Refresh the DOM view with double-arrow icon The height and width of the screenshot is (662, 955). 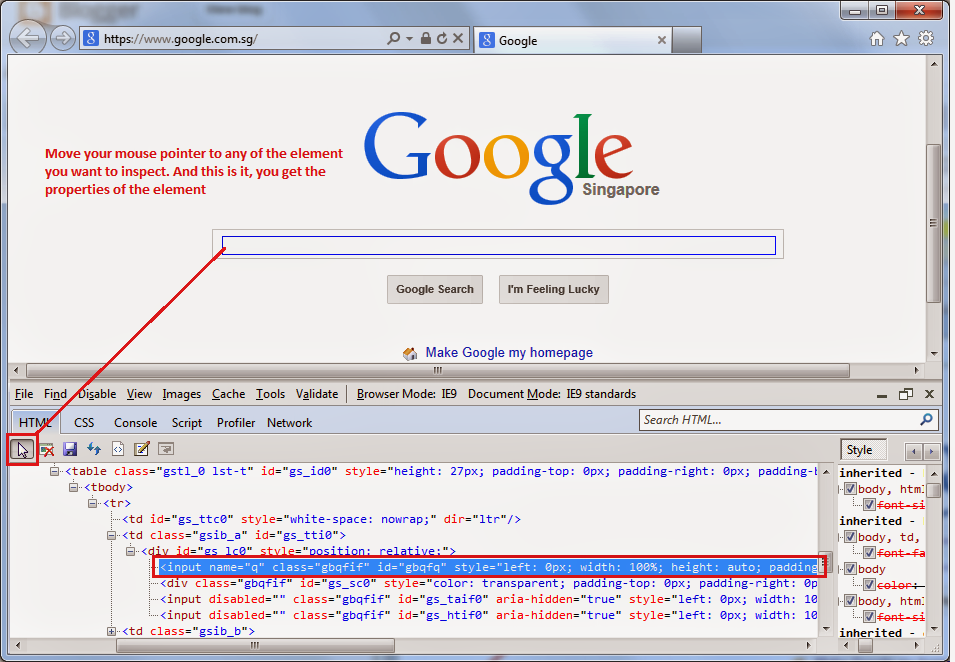94,449
